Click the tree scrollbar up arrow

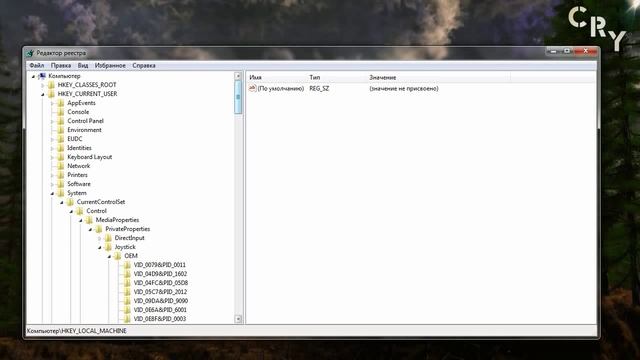coord(238,76)
